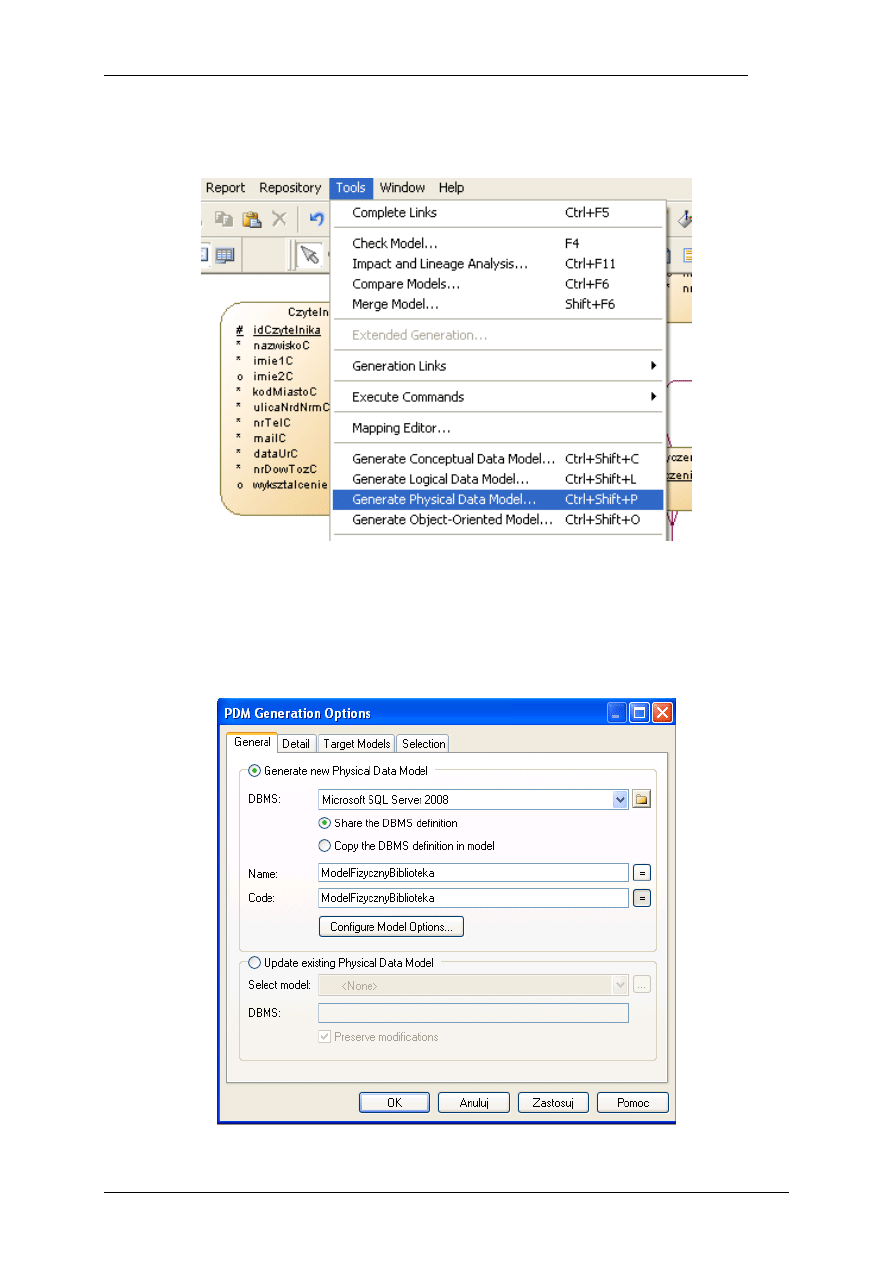Image resolution: width=893 pixels, height=1263 pixels.
Task: Click the Paste clipboard icon
Action: pos(252,219)
